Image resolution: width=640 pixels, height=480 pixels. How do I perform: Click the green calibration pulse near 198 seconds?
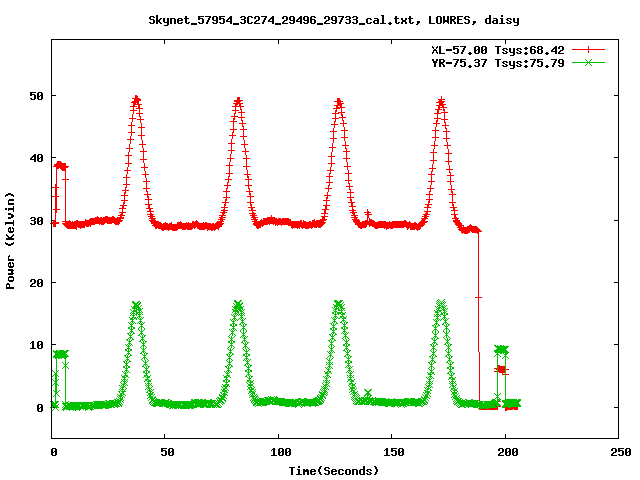tap(502, 349)
